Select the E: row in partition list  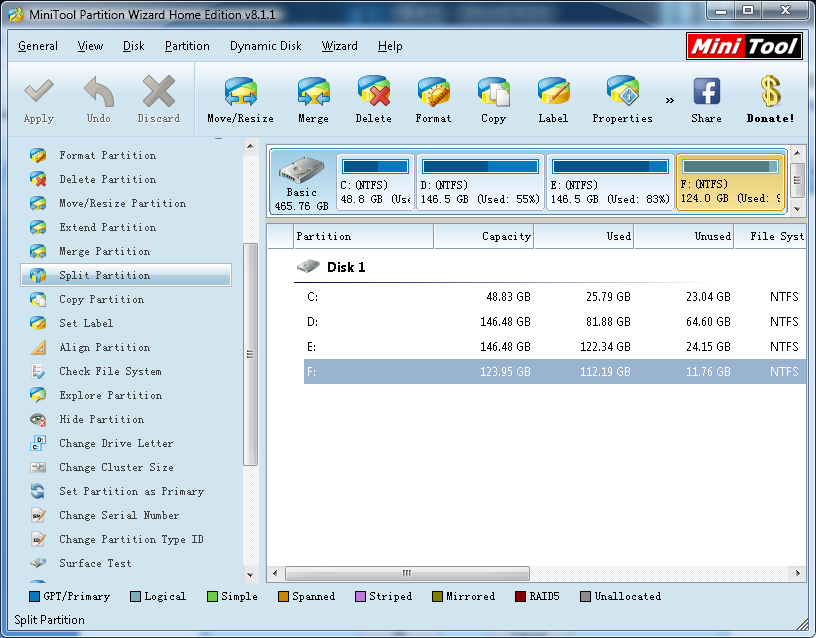point(555,347)
